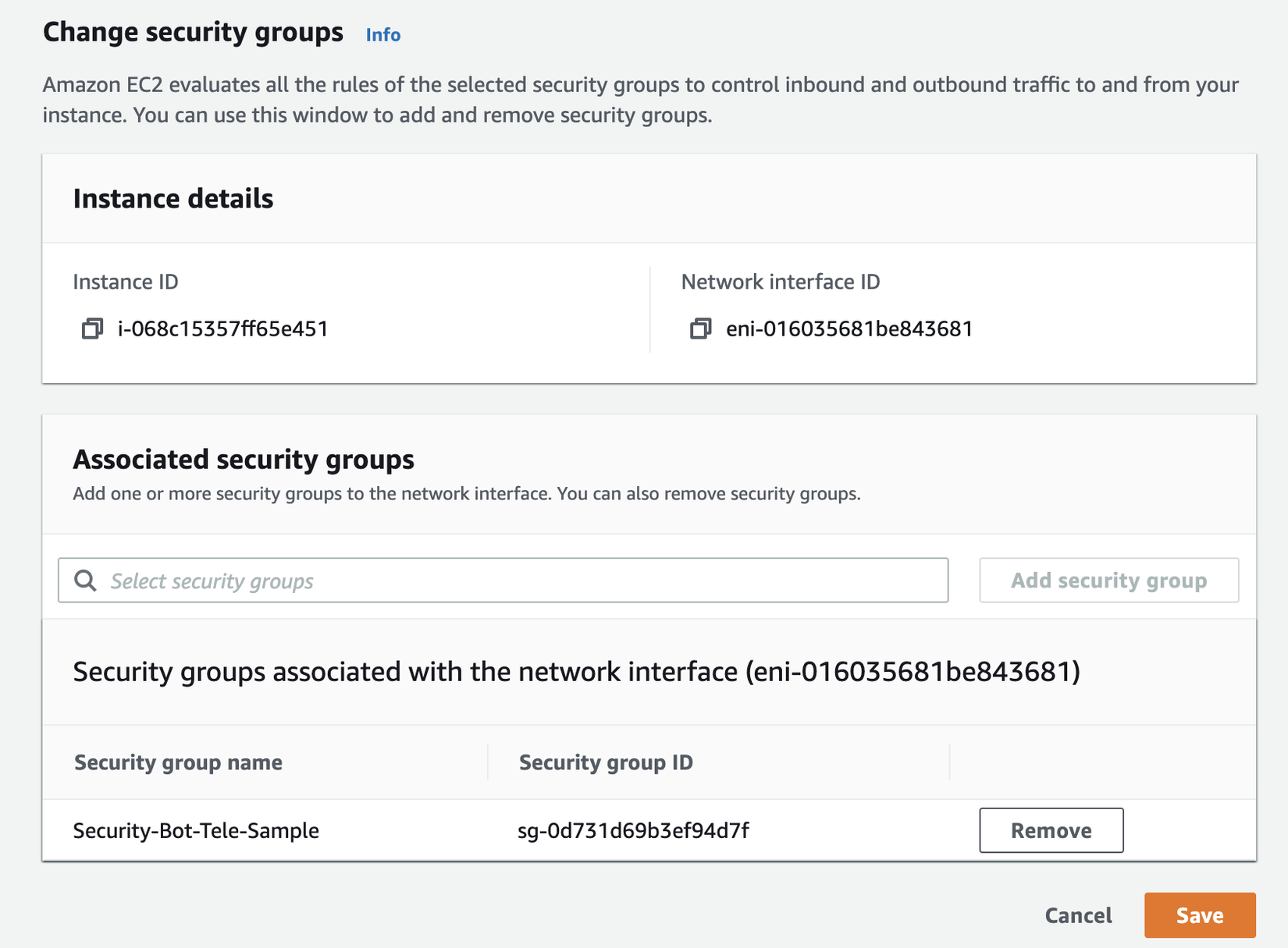
Task: Click the Associated security groups heading
Action: pos(244,460)
